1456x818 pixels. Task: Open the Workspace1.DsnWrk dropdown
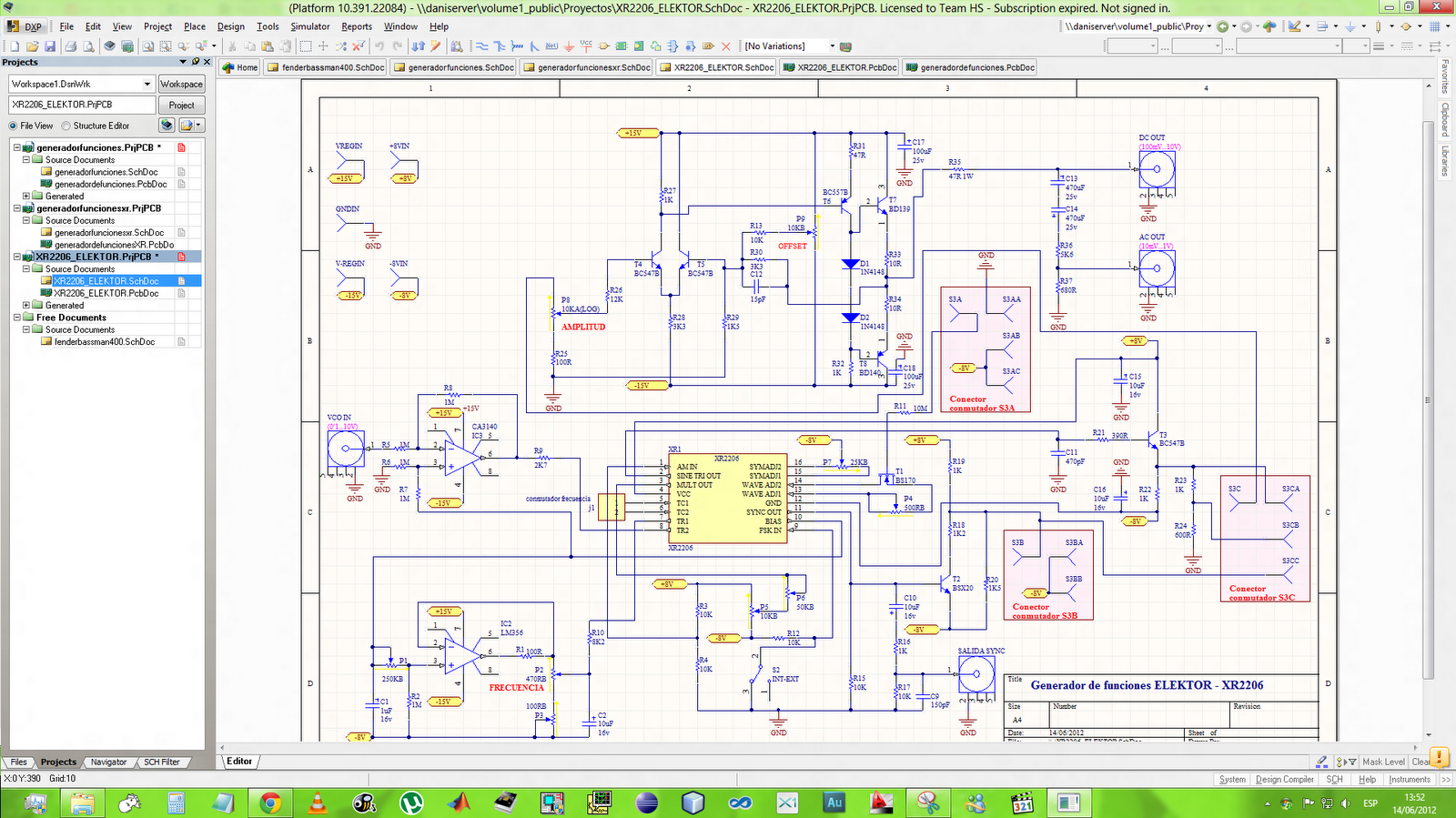pos(147,84)
